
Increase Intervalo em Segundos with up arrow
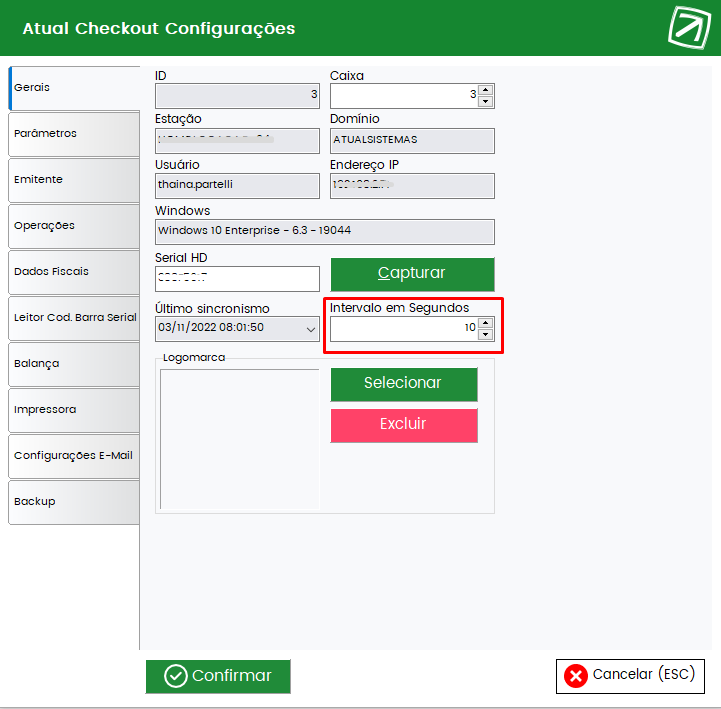pos(486,323)
